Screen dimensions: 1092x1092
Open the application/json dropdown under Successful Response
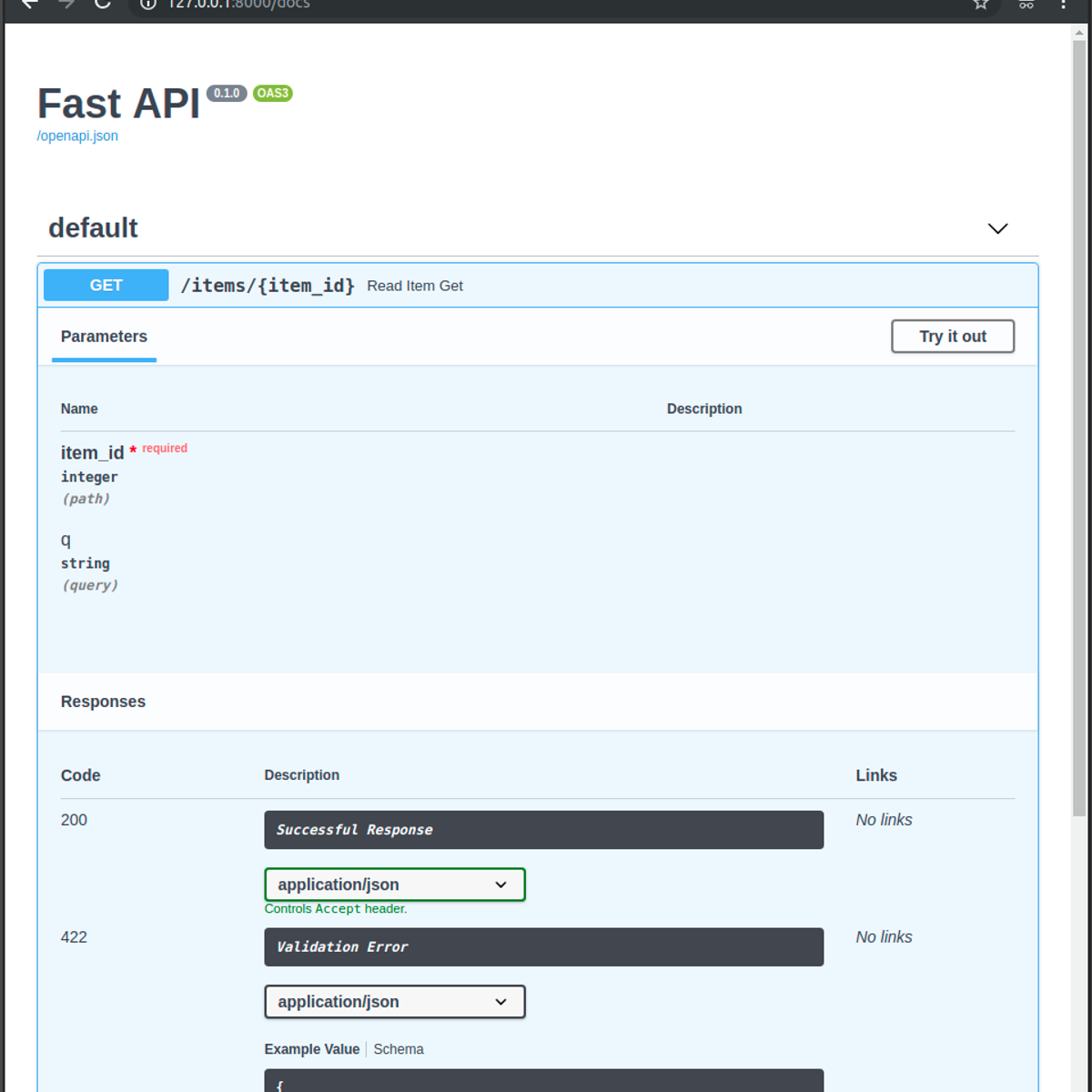click(394, 884)
